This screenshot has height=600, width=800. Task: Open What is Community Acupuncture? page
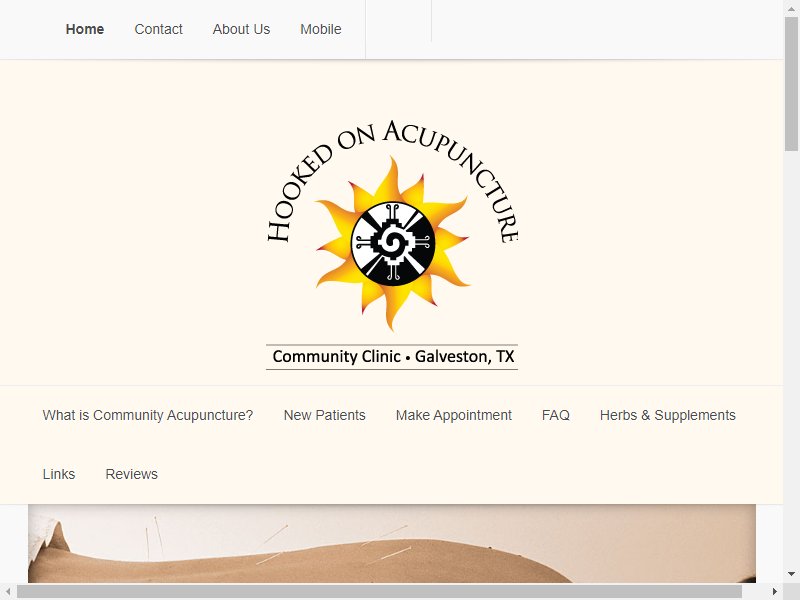148,415
